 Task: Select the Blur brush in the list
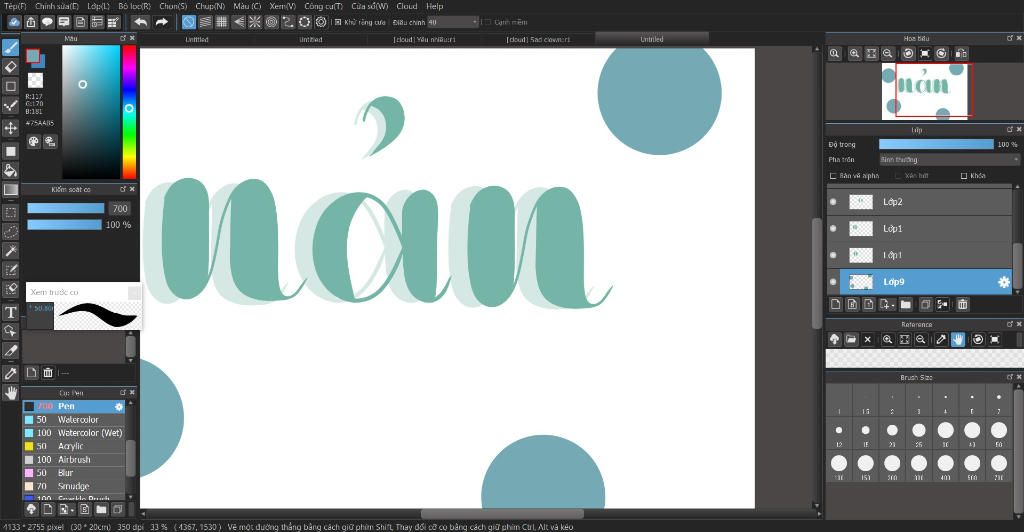[74, 473]
